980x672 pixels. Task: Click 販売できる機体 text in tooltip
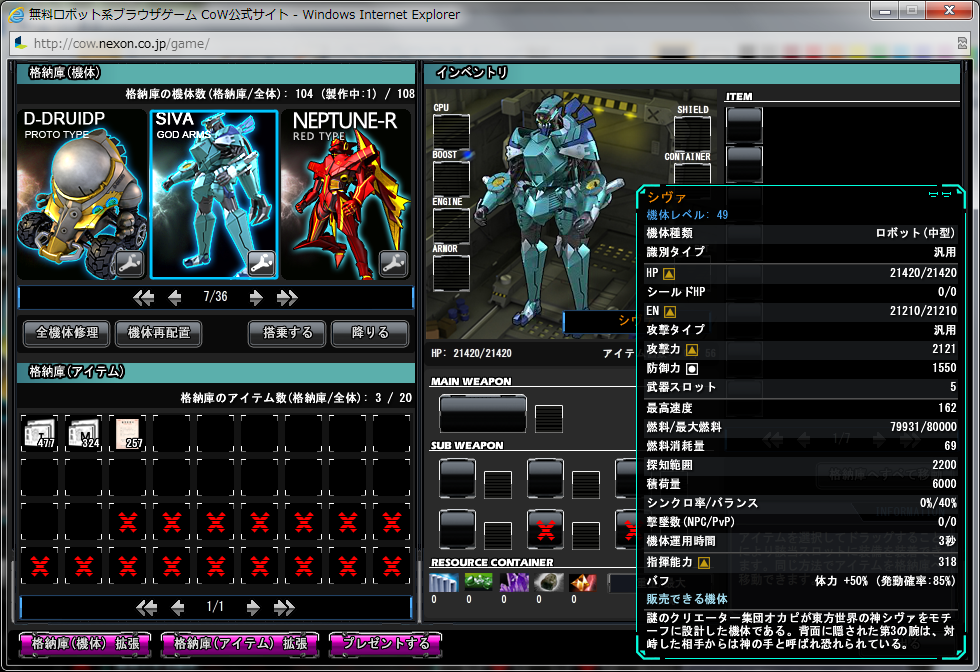click(x=687, y=599)
